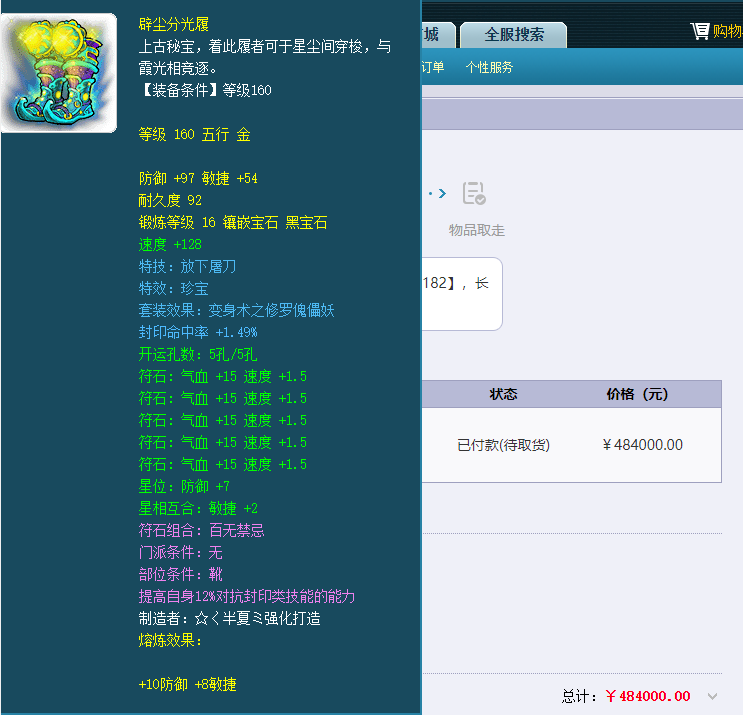The height and width of the screenshot is (715, 743).
Task: Click the 【装备条件】等级160 line
Action: (205, 90)
